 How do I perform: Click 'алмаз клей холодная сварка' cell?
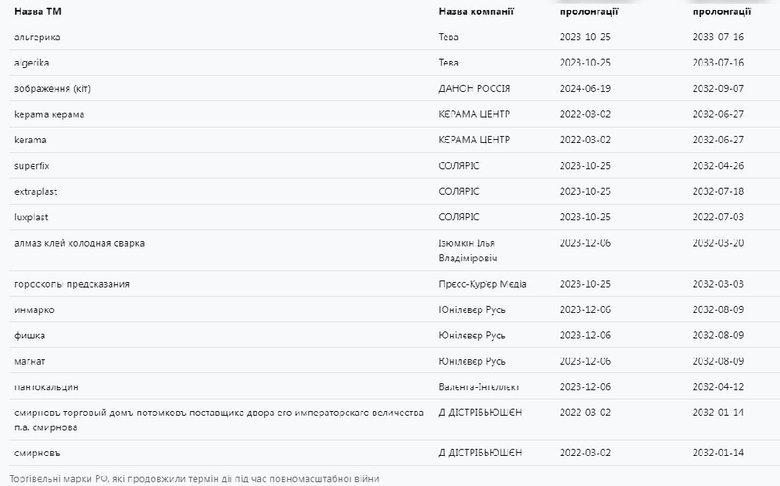pos(79,243)
